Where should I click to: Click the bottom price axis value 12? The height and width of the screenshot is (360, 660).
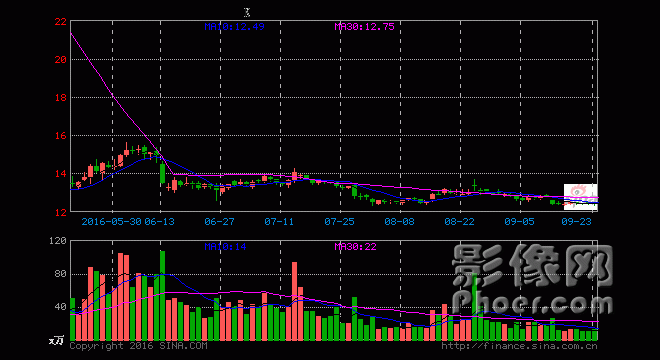tap(61, 212)
